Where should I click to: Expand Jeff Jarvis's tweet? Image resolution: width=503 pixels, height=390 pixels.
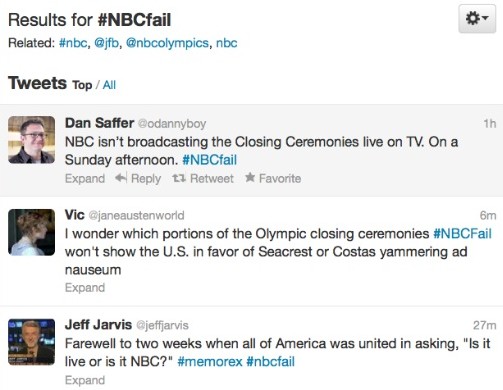85,380
